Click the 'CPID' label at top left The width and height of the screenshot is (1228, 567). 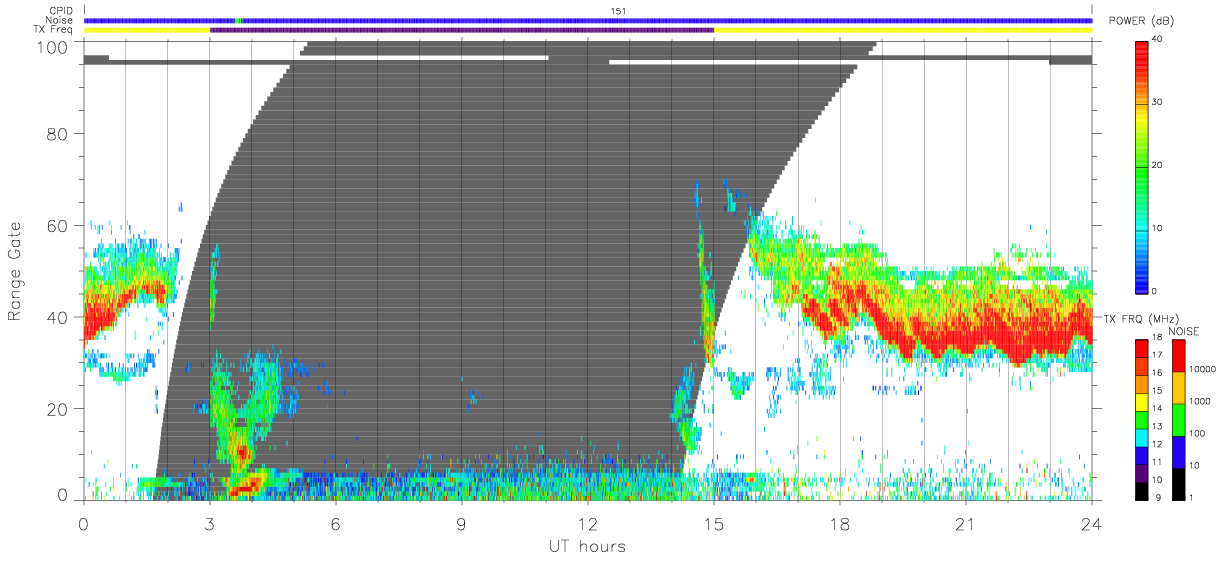[x=60, y=11]
